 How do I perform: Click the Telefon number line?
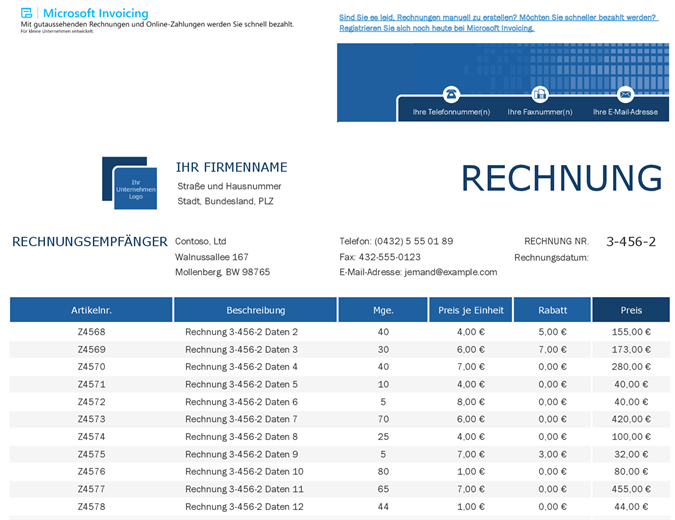click(x=396, y=241)
